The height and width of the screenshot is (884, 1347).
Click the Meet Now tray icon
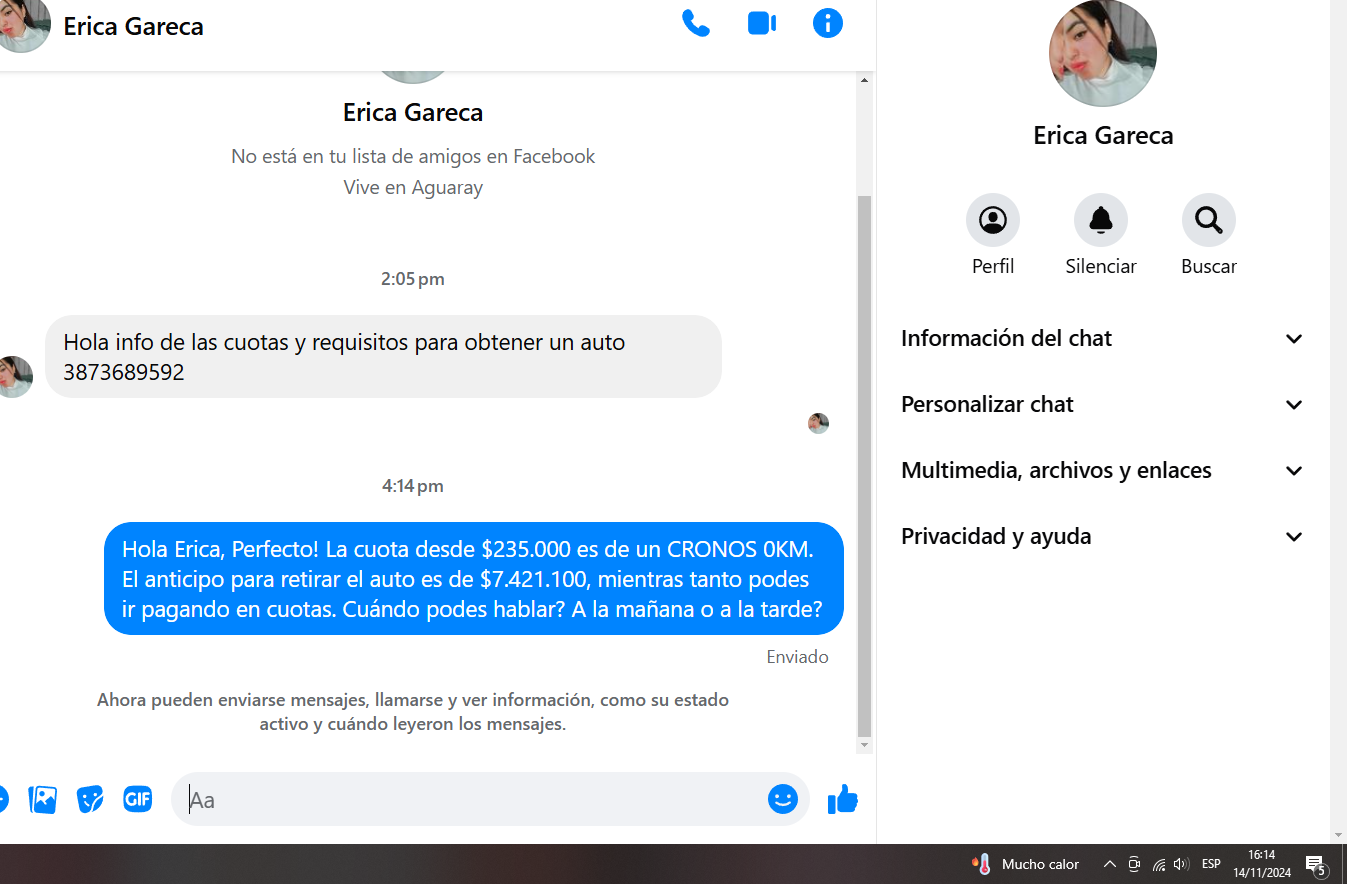coord(1134,864)
